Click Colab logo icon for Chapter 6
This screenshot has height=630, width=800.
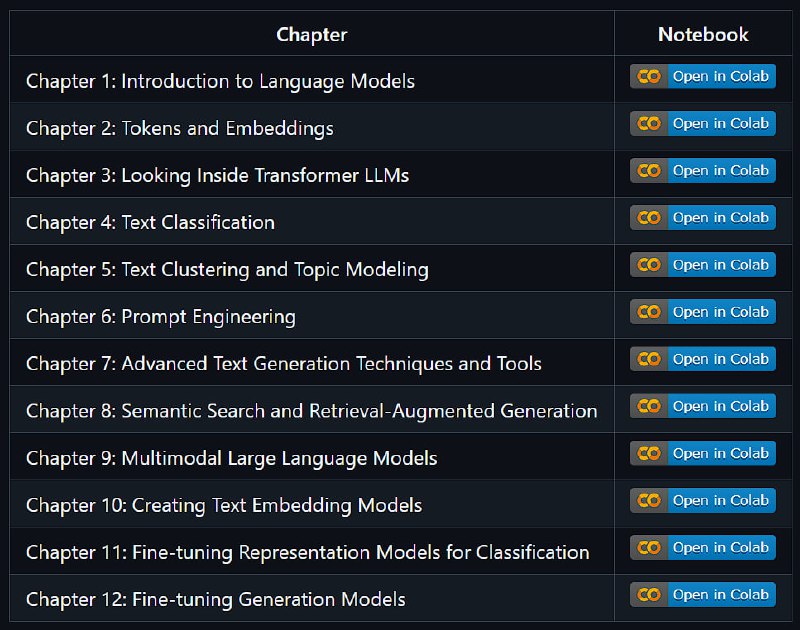(649, 312)
